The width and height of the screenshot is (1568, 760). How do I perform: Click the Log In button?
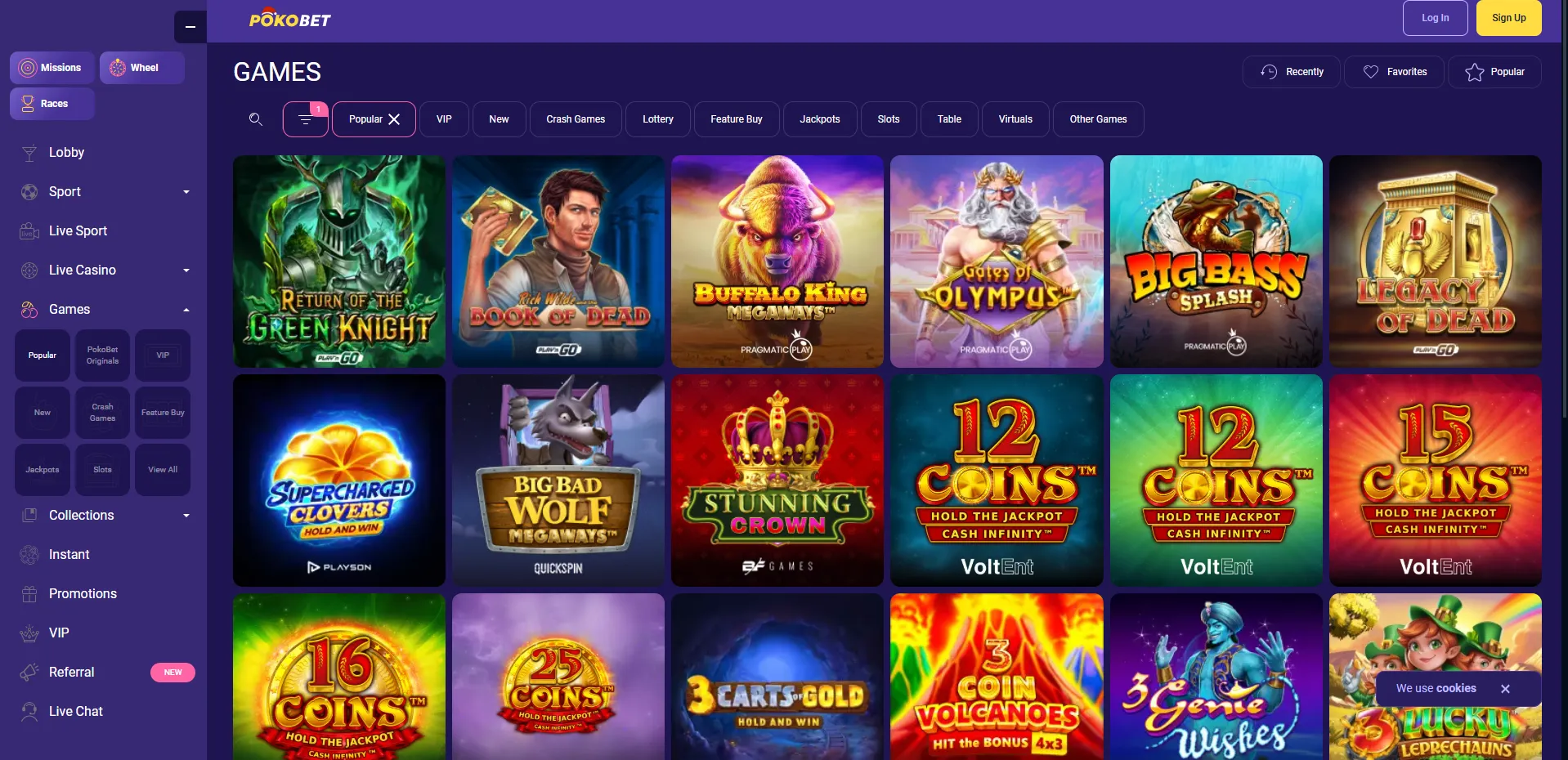(x=1435, y=18)
